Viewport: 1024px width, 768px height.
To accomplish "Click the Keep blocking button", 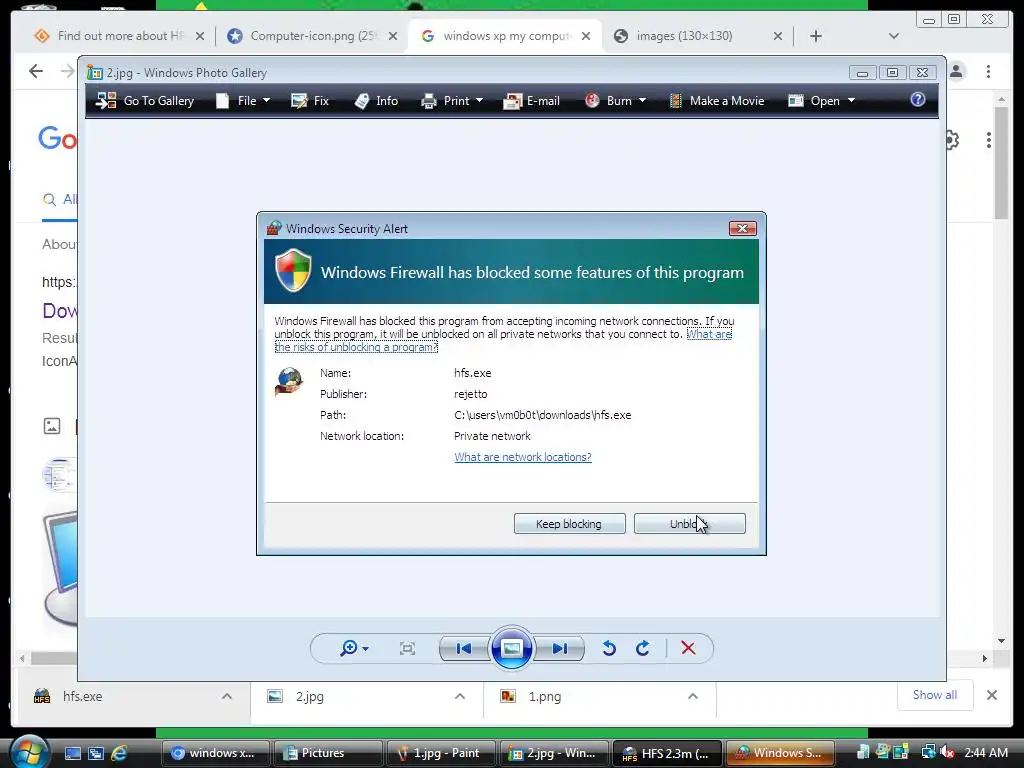I will (x=569, y=524).
